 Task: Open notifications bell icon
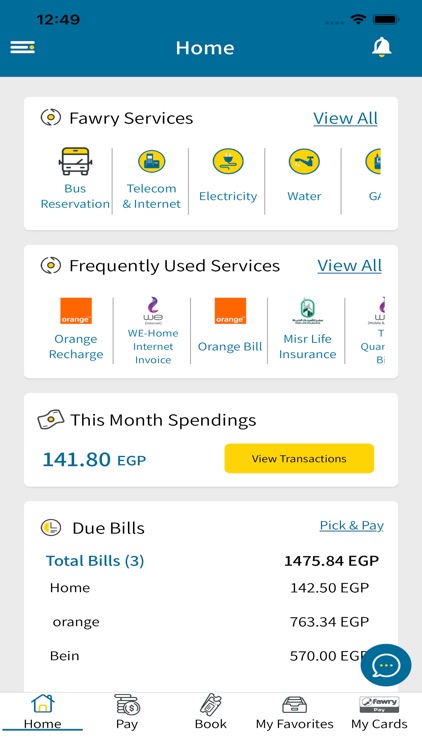pyautogui.click(x=381, y=47)
